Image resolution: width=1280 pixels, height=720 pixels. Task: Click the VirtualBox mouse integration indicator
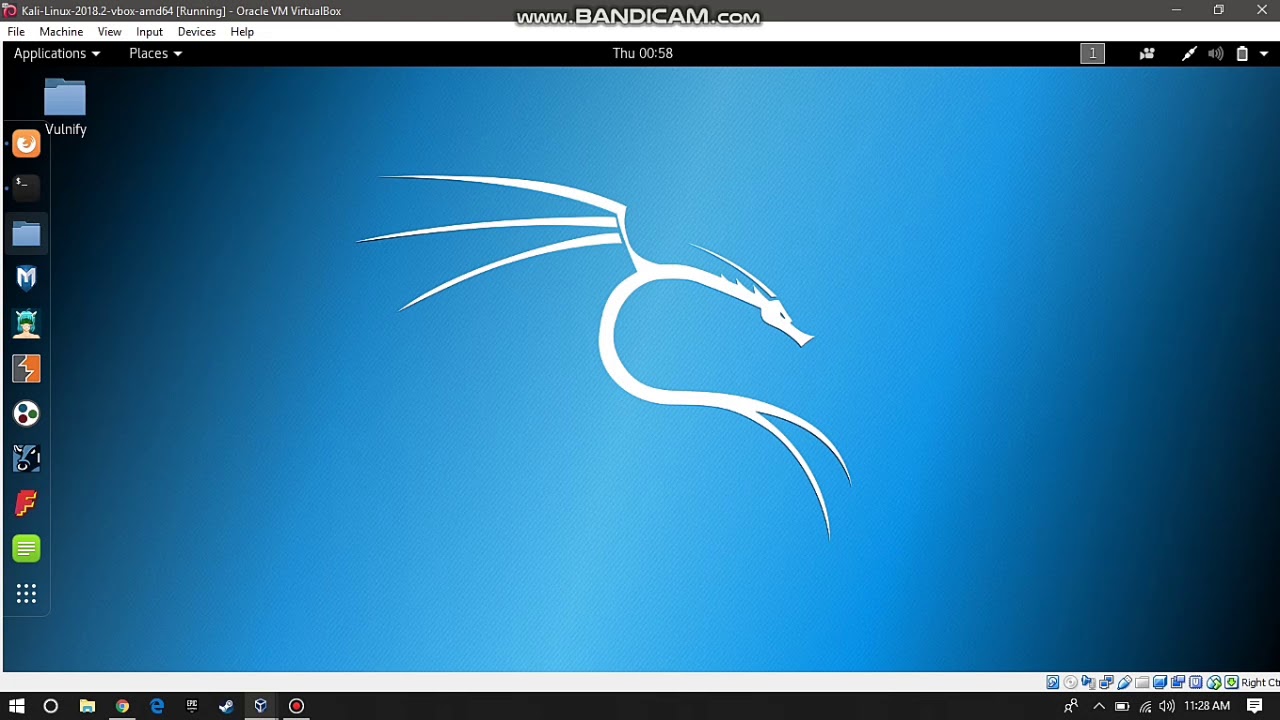coord(1214,682)
